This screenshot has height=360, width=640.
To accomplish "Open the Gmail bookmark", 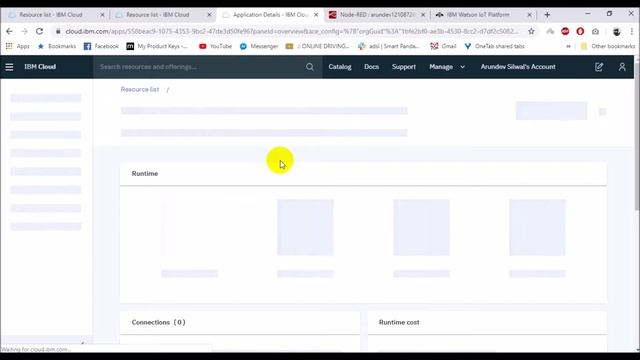I will coord(443,46).
